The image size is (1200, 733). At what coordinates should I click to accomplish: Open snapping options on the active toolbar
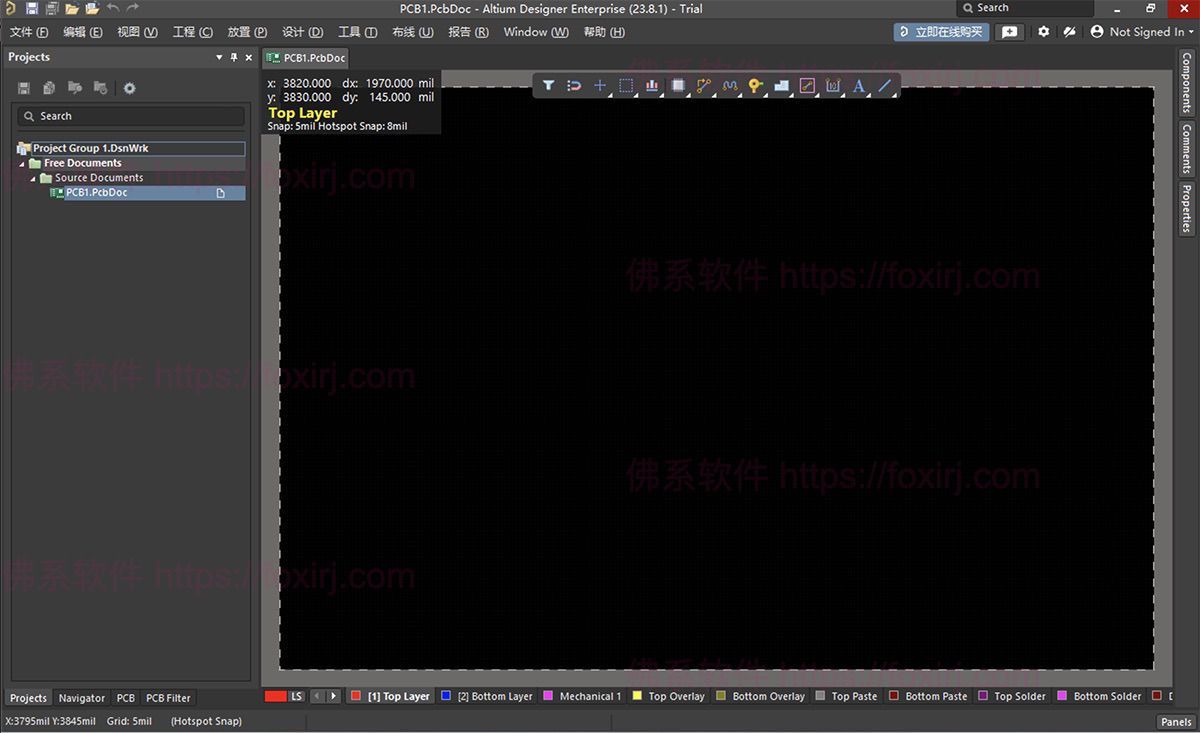[573, 86]
